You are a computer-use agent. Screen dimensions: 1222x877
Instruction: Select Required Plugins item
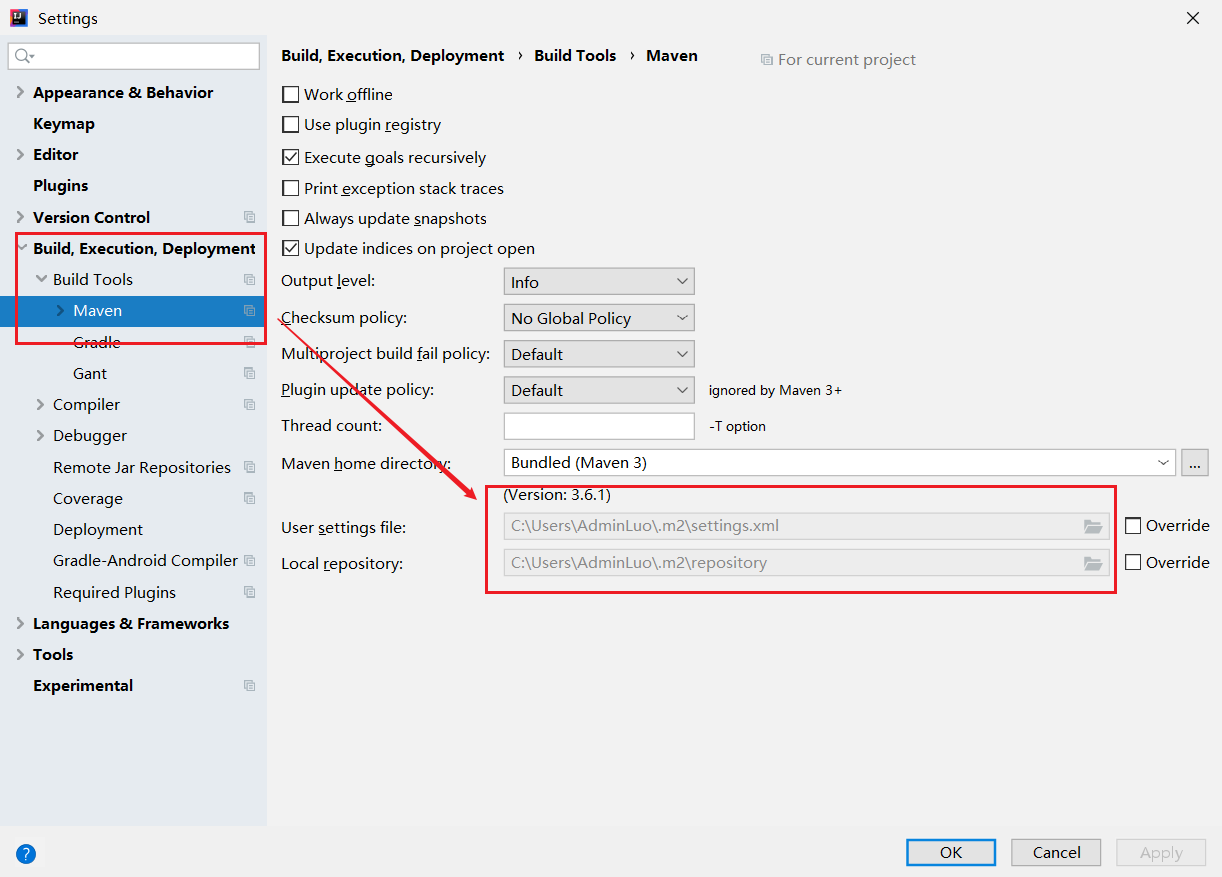point(114,592)
